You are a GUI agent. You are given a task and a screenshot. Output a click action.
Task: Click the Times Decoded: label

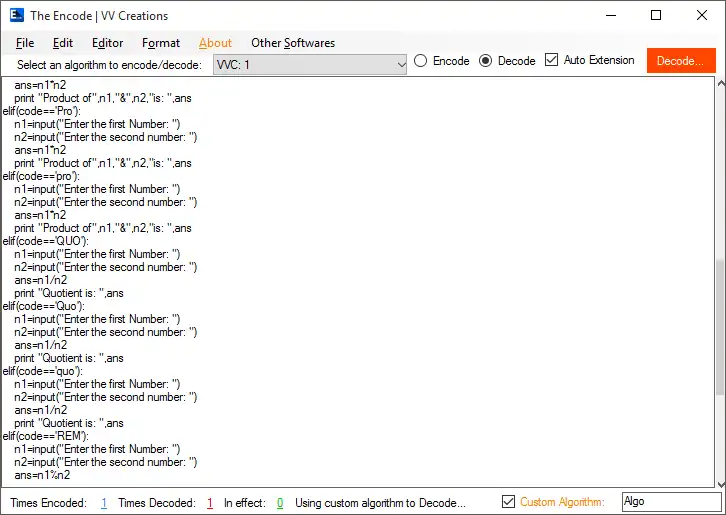coord(157,503)
